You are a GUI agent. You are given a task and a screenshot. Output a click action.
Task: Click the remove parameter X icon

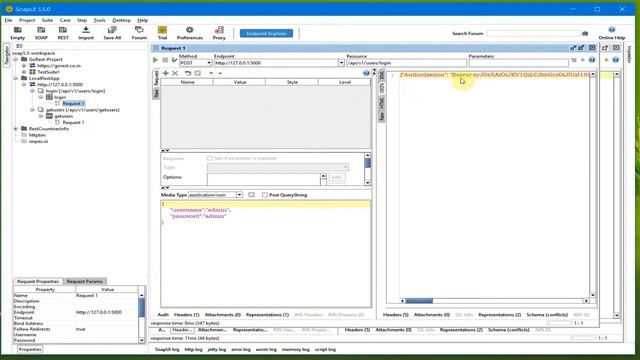[x=175, y=73]
